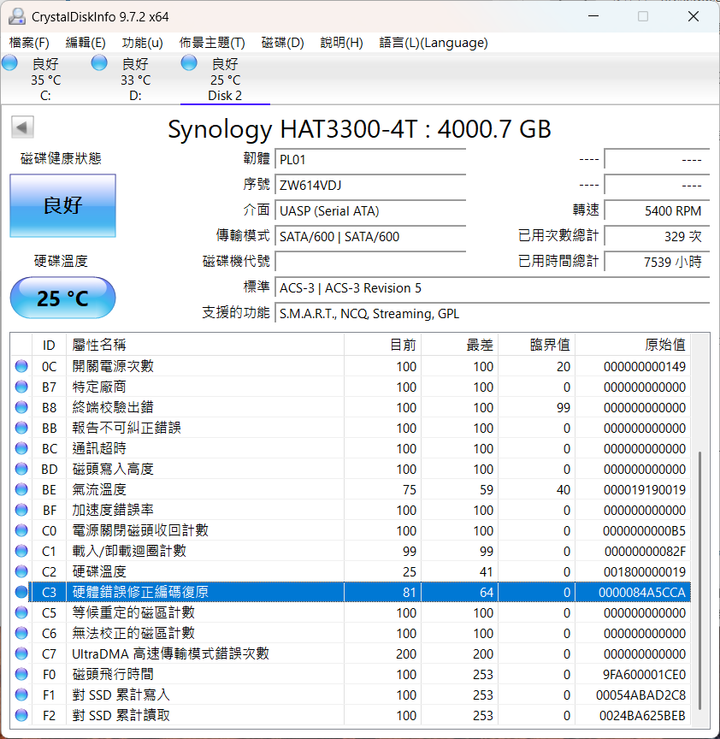Image resolution: width=720 pixels, height=739 pixels.
Task: Select drive C: status orb icon
Action: point(10,63)
